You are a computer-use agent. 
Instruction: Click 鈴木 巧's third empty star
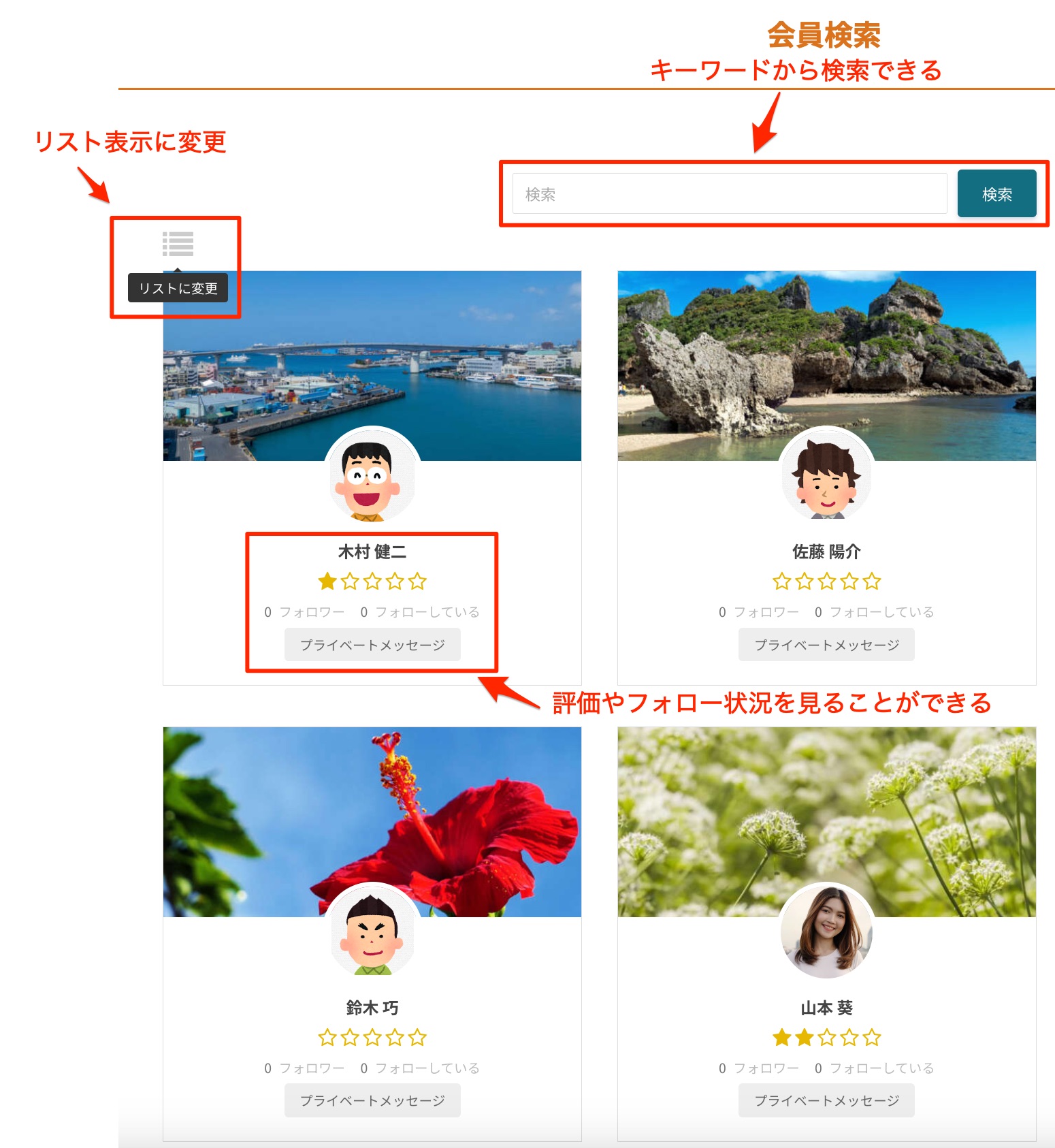click(372, 1038)
